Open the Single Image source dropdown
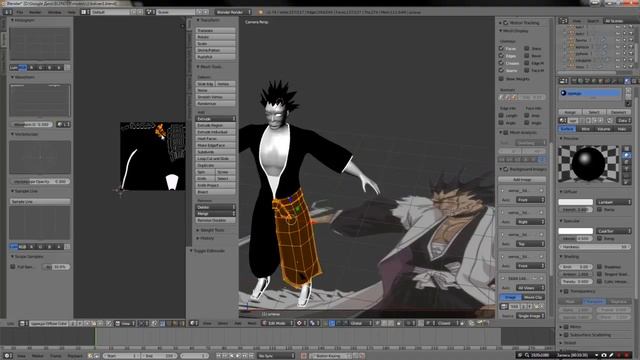Screen dimensions: 640x360 pos(530,316)
